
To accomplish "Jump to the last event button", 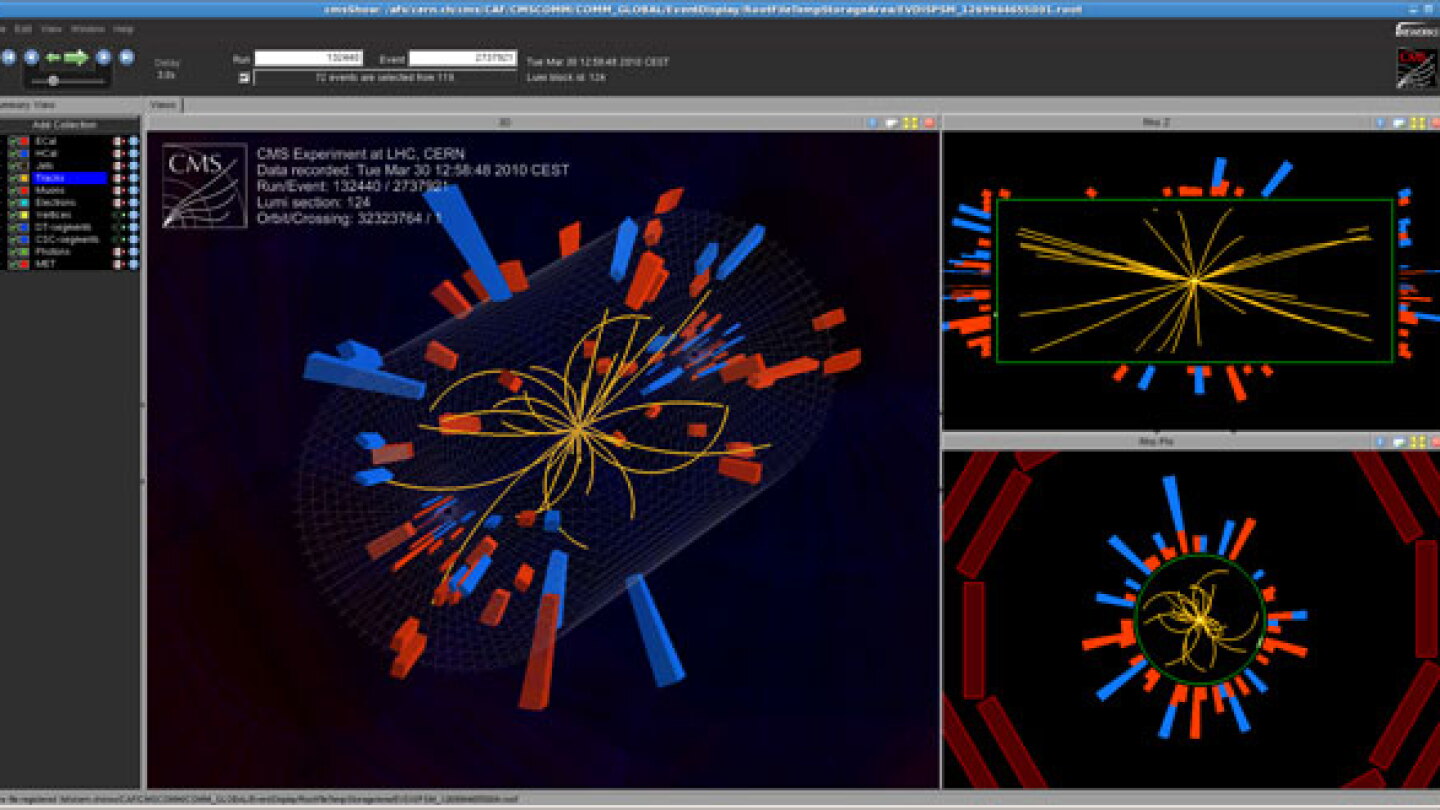I will (127, 57).
